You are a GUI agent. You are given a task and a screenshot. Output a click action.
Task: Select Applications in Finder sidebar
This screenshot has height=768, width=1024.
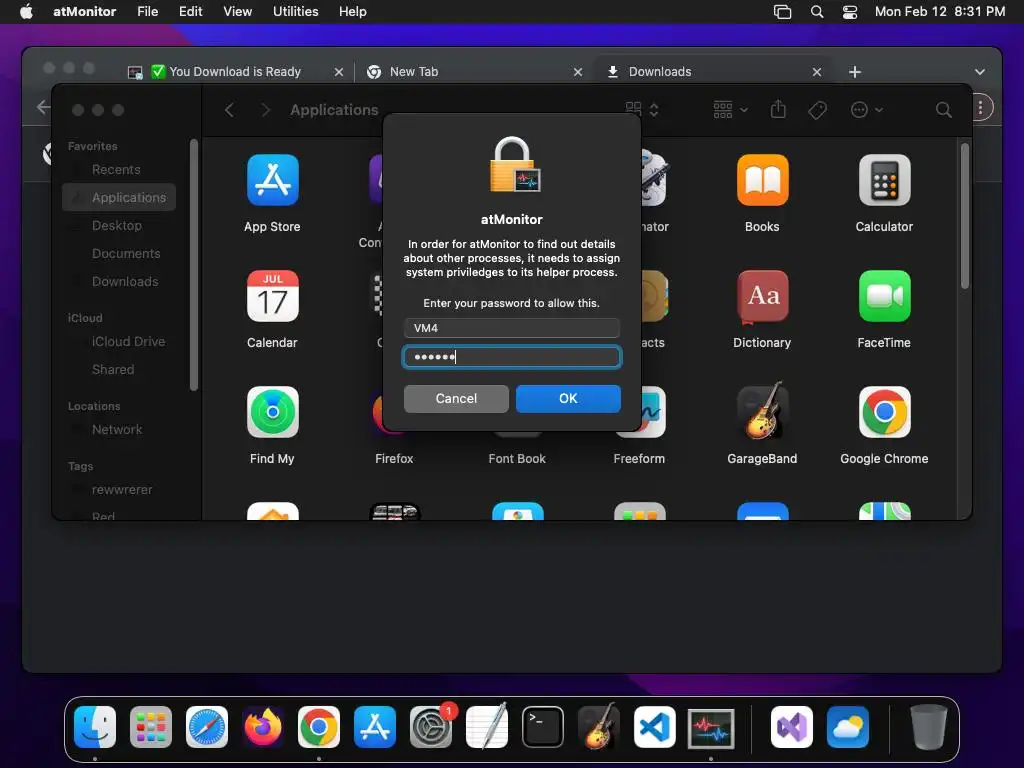[118, 197]
